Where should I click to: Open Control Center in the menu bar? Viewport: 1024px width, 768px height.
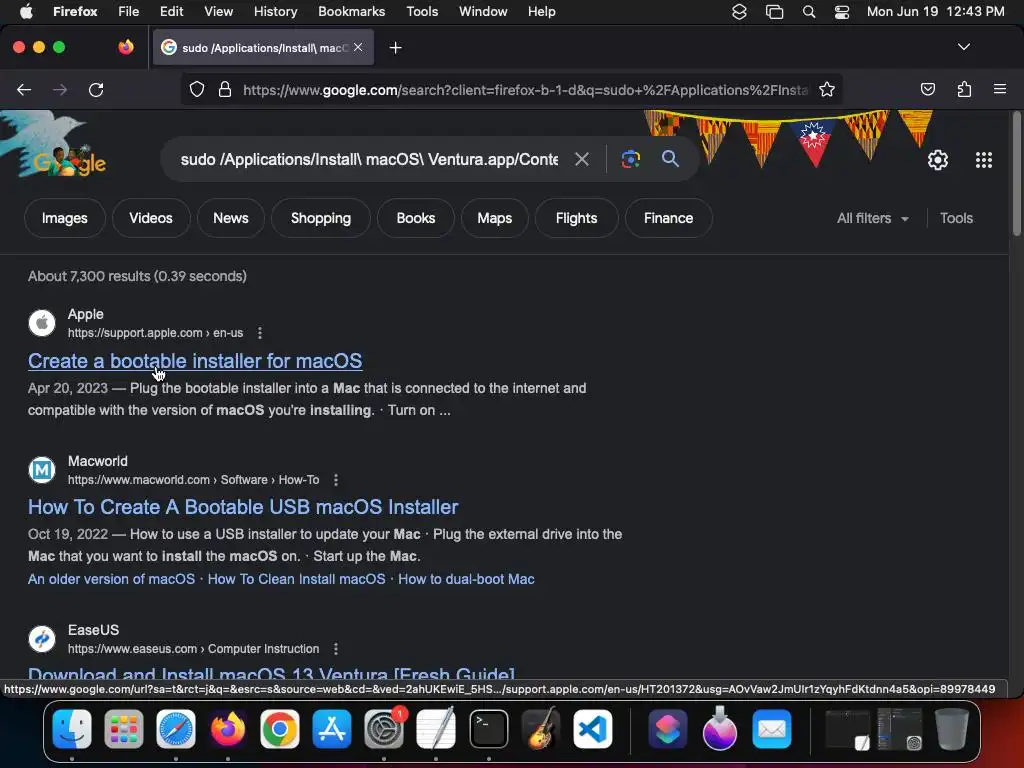pos(842,12)
